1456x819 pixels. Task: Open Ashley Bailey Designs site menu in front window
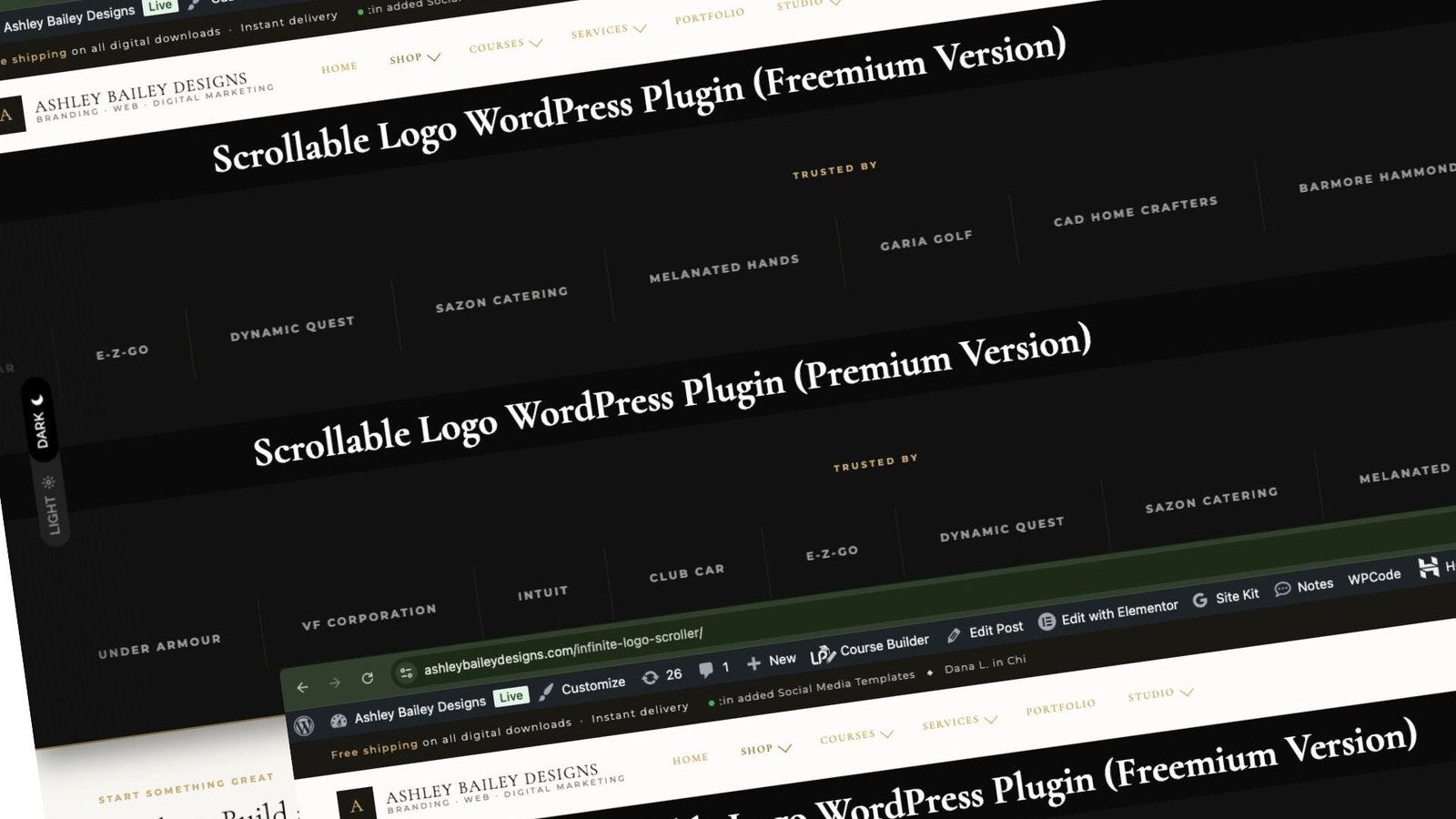(x=420, y=709)
